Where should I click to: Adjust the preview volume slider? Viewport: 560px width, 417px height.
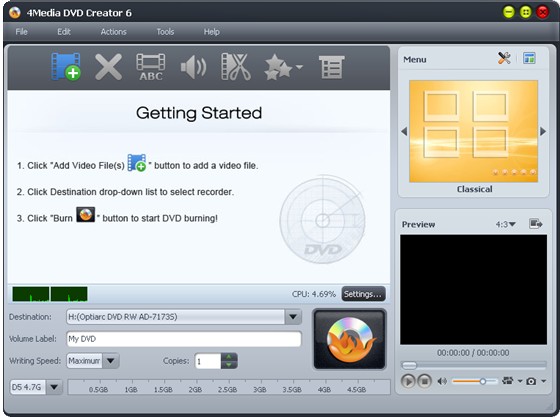(x=474, y=381)
